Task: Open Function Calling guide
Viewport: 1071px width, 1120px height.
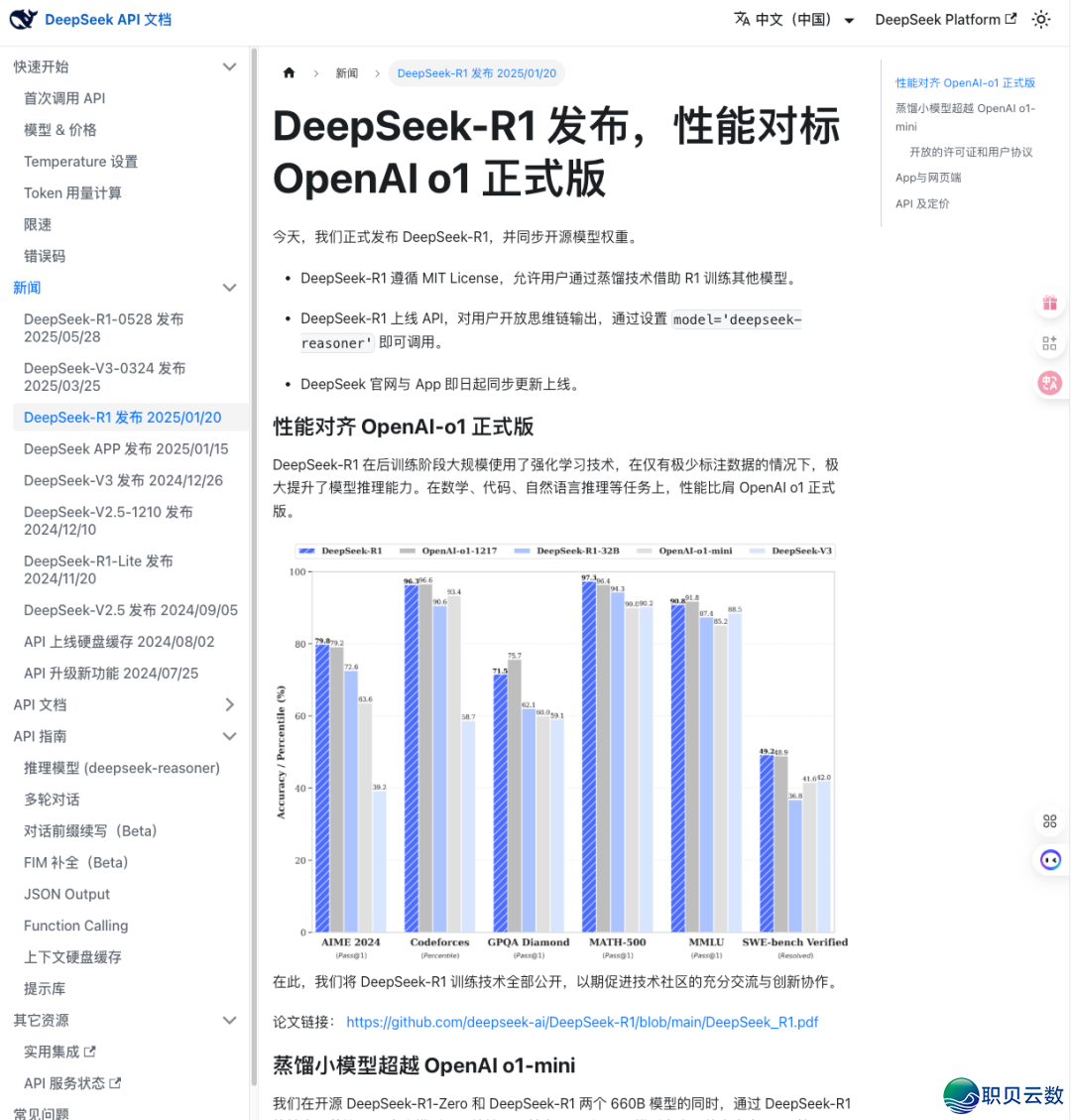Action: click(x=75, y=925)
